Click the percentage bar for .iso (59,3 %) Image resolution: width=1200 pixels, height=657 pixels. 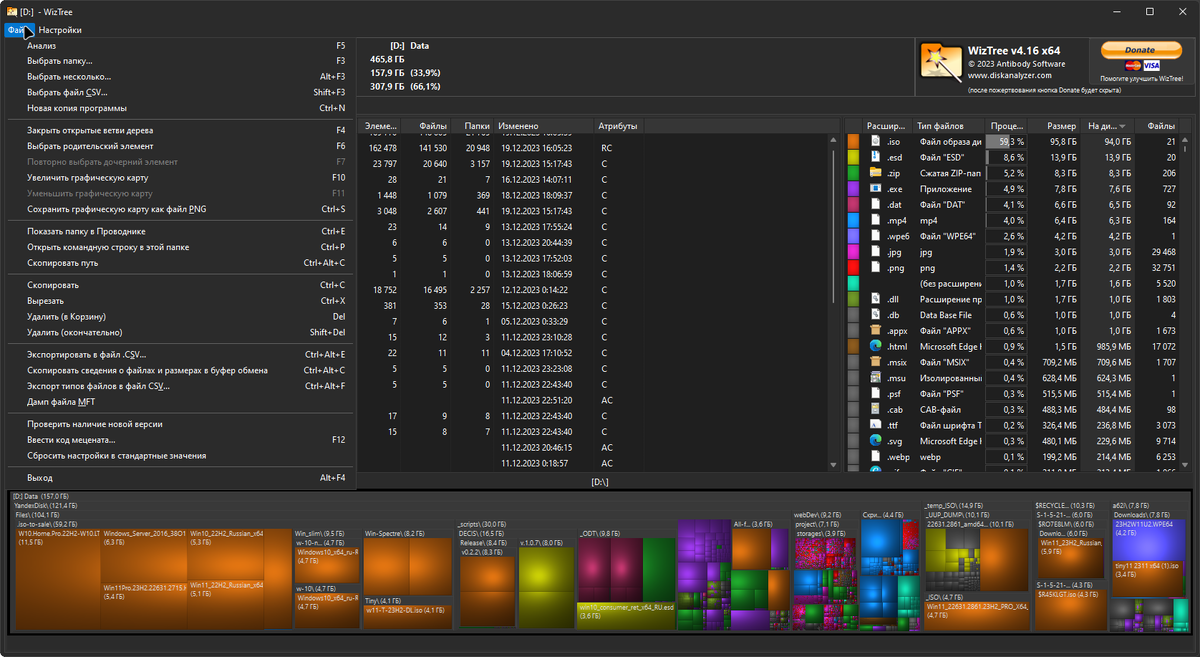[x=1007, y=142]
